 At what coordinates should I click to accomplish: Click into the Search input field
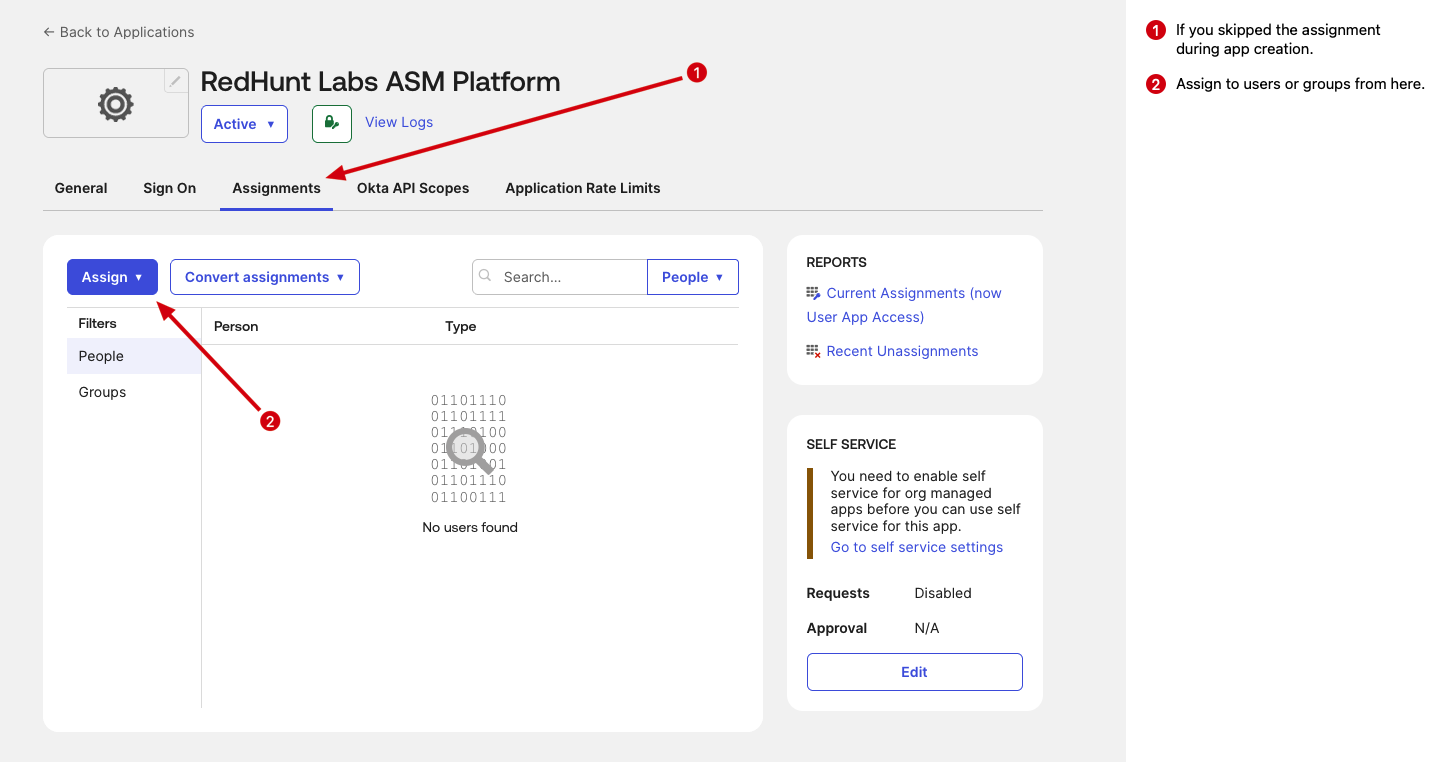pyautogui.click(x=570, y=277)
